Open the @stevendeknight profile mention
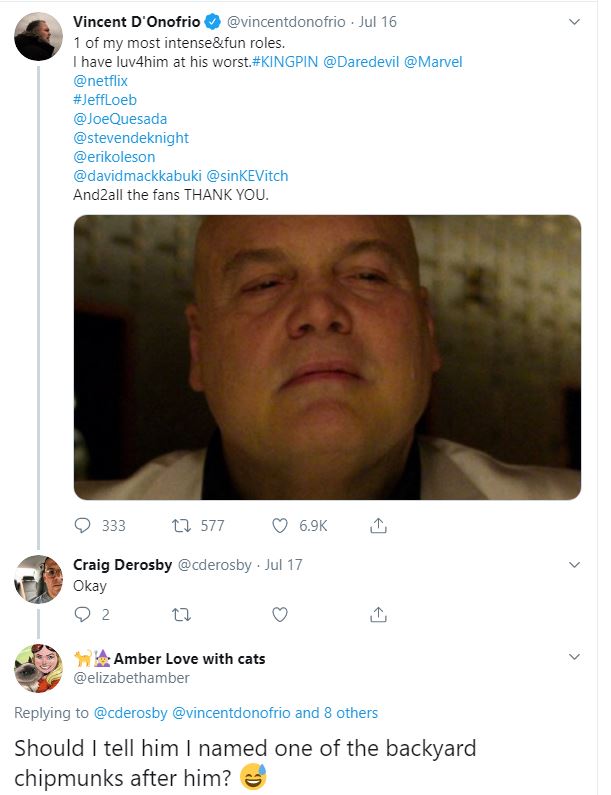The image size is (611, 795). point(131,138)
